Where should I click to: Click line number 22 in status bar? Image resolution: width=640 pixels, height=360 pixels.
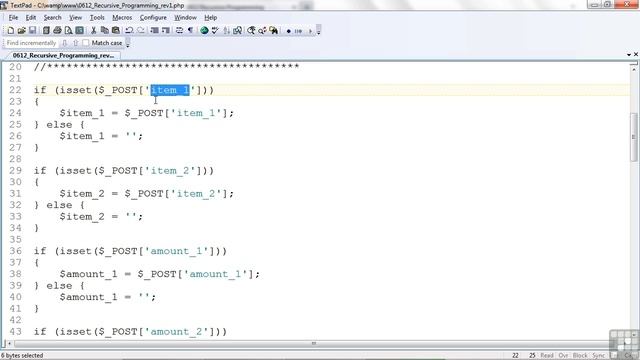tap(516, 356)
